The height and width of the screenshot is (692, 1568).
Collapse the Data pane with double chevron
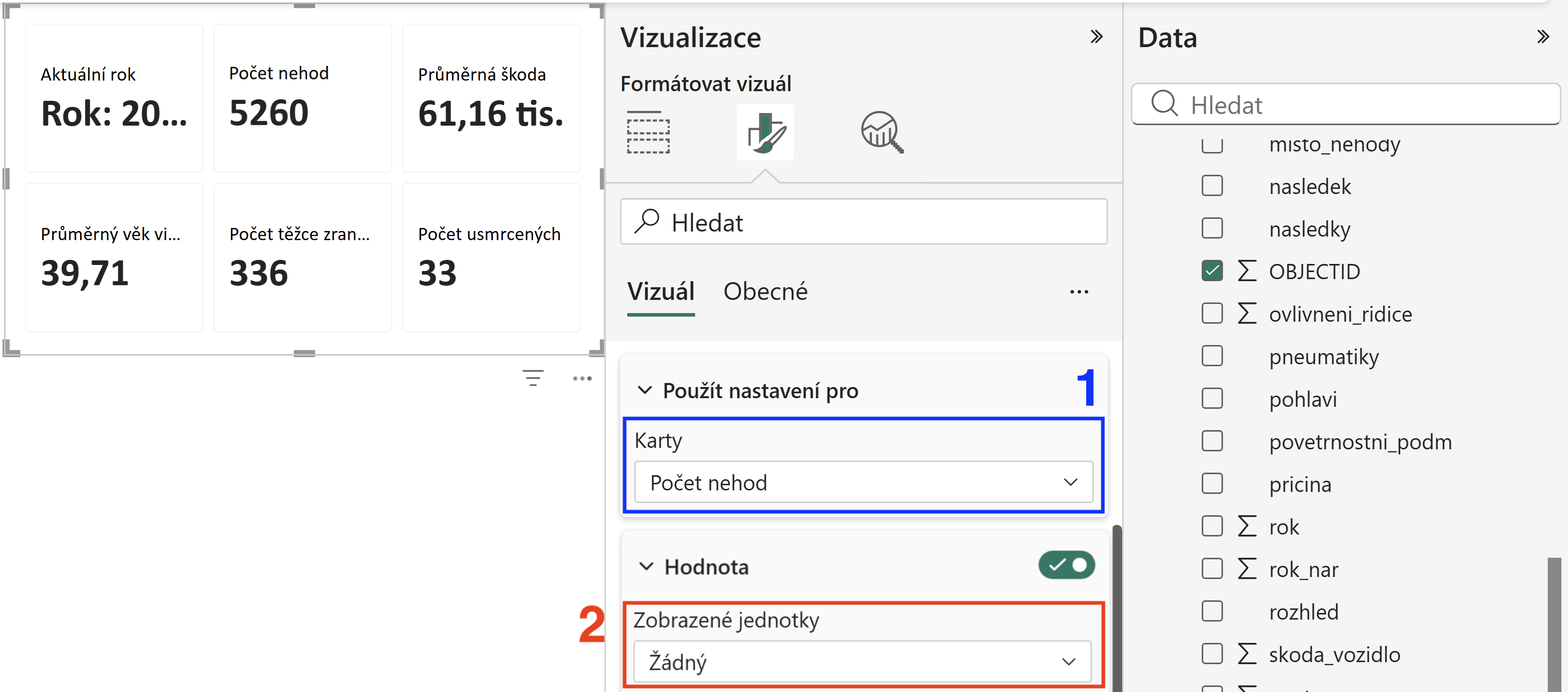(1543, 37)
